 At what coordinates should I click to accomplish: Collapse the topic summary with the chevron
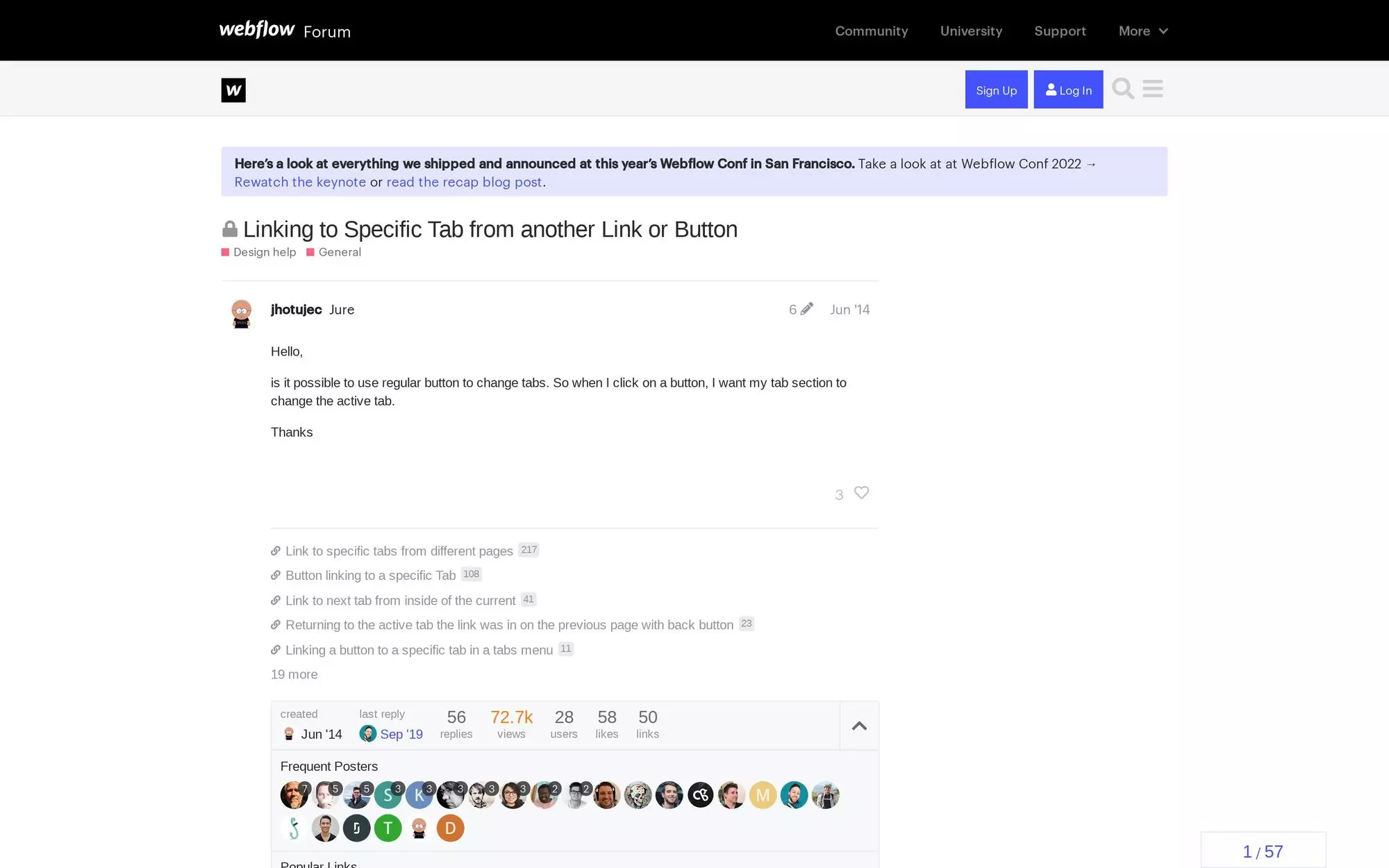[x=859, y=725]
